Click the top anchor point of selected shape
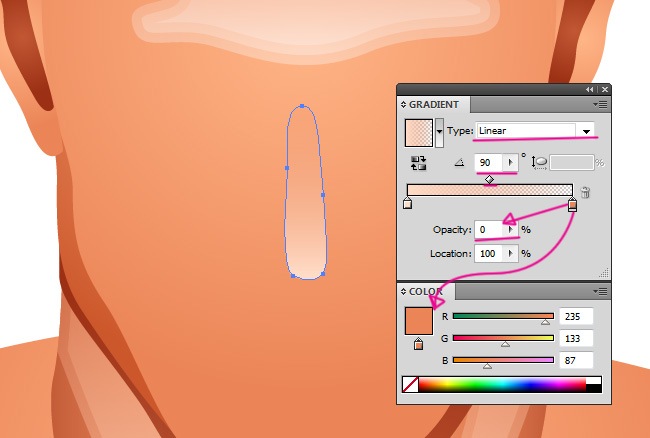The image size is (650, 438). (x=302, y=106)
